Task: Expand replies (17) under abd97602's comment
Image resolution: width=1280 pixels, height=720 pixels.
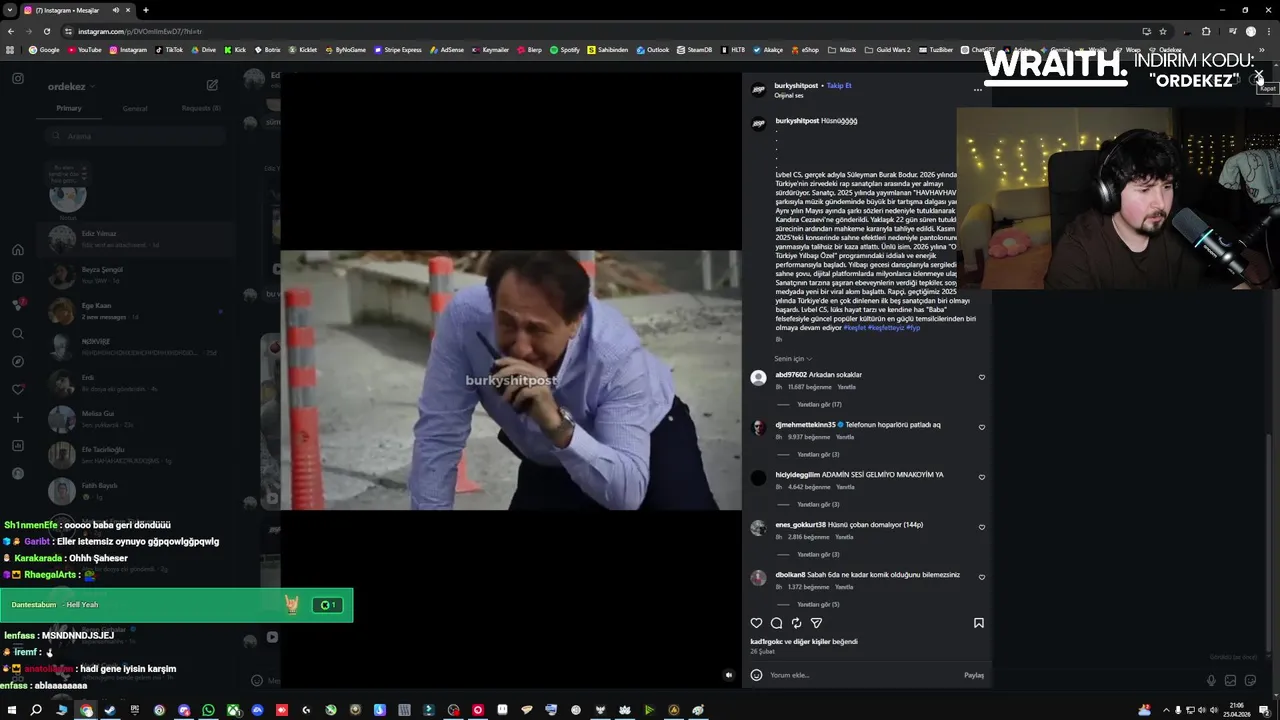Action: (819, 404)
